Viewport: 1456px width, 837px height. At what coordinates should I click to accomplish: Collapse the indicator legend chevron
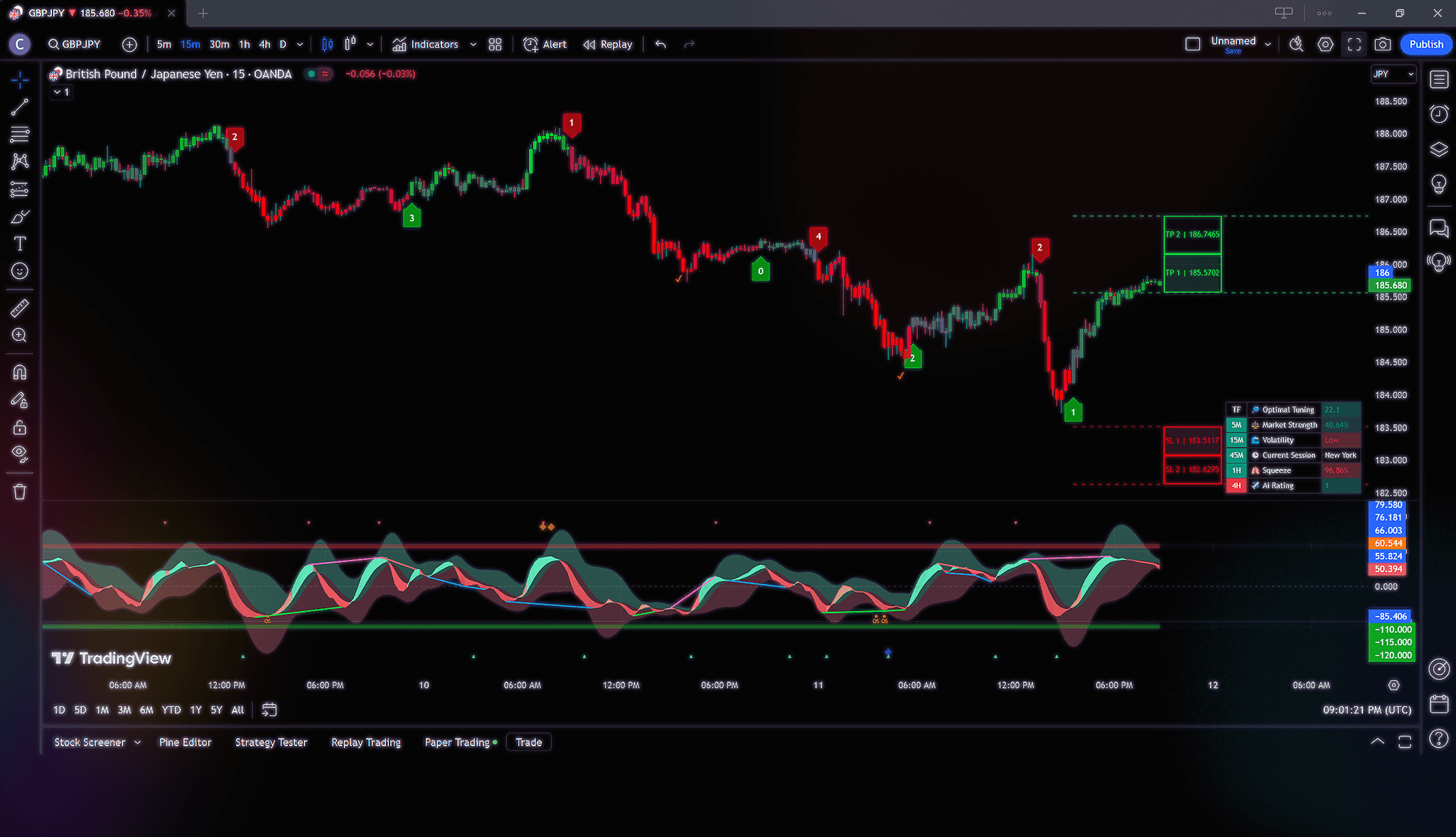coord(61,92)
